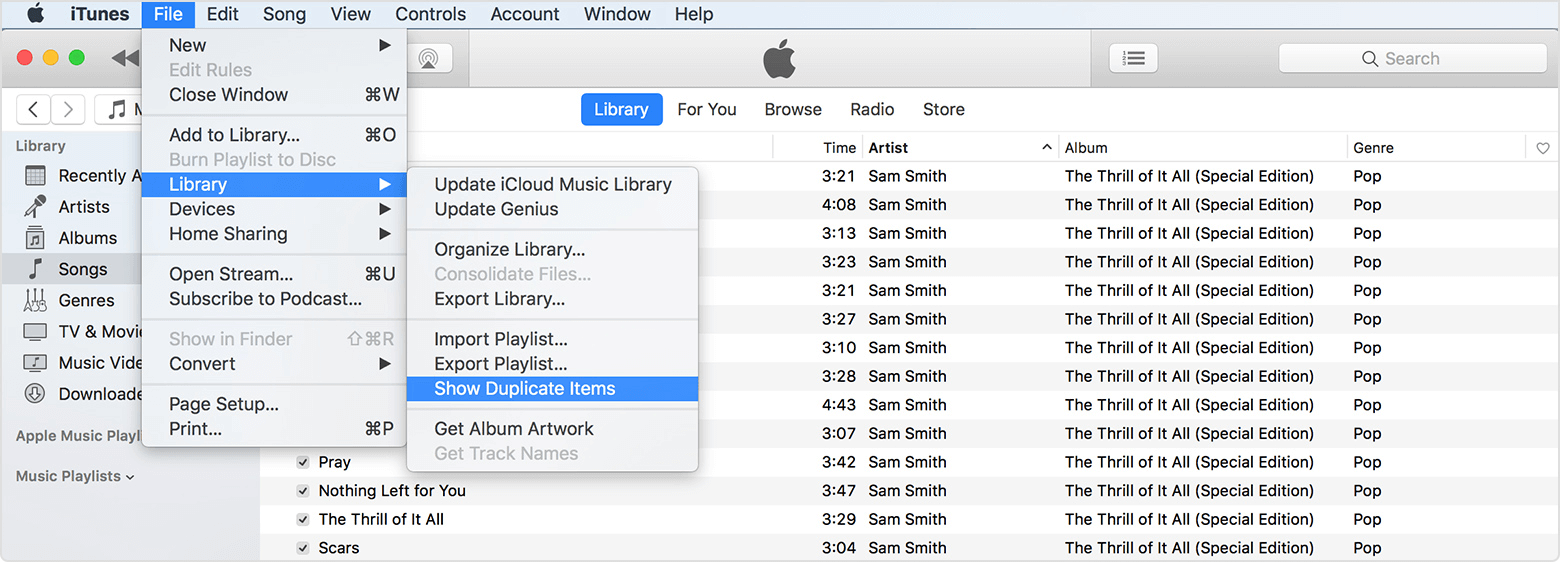This screenshot has width=1560, height=562.
Task: Go back with the left chevron
Action: 34,109
